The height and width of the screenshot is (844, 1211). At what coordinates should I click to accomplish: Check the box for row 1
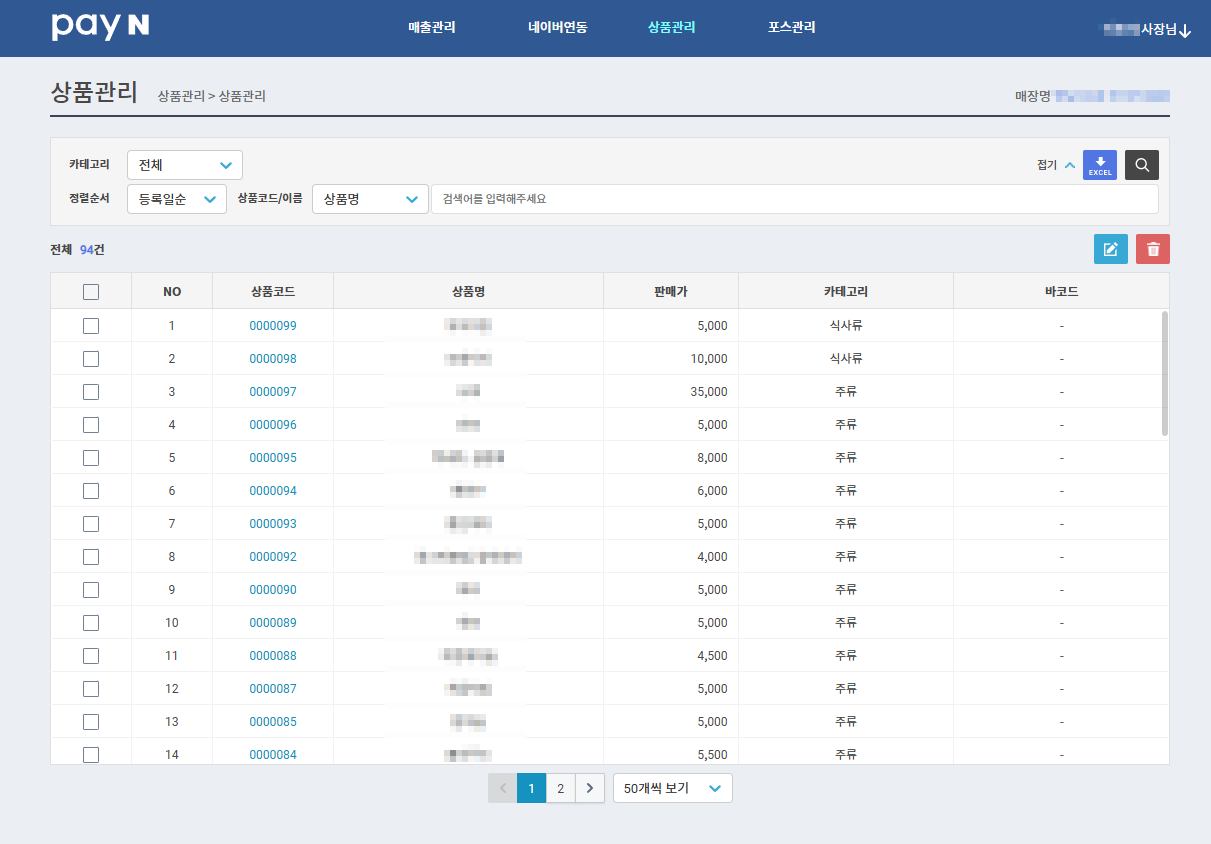91,325
